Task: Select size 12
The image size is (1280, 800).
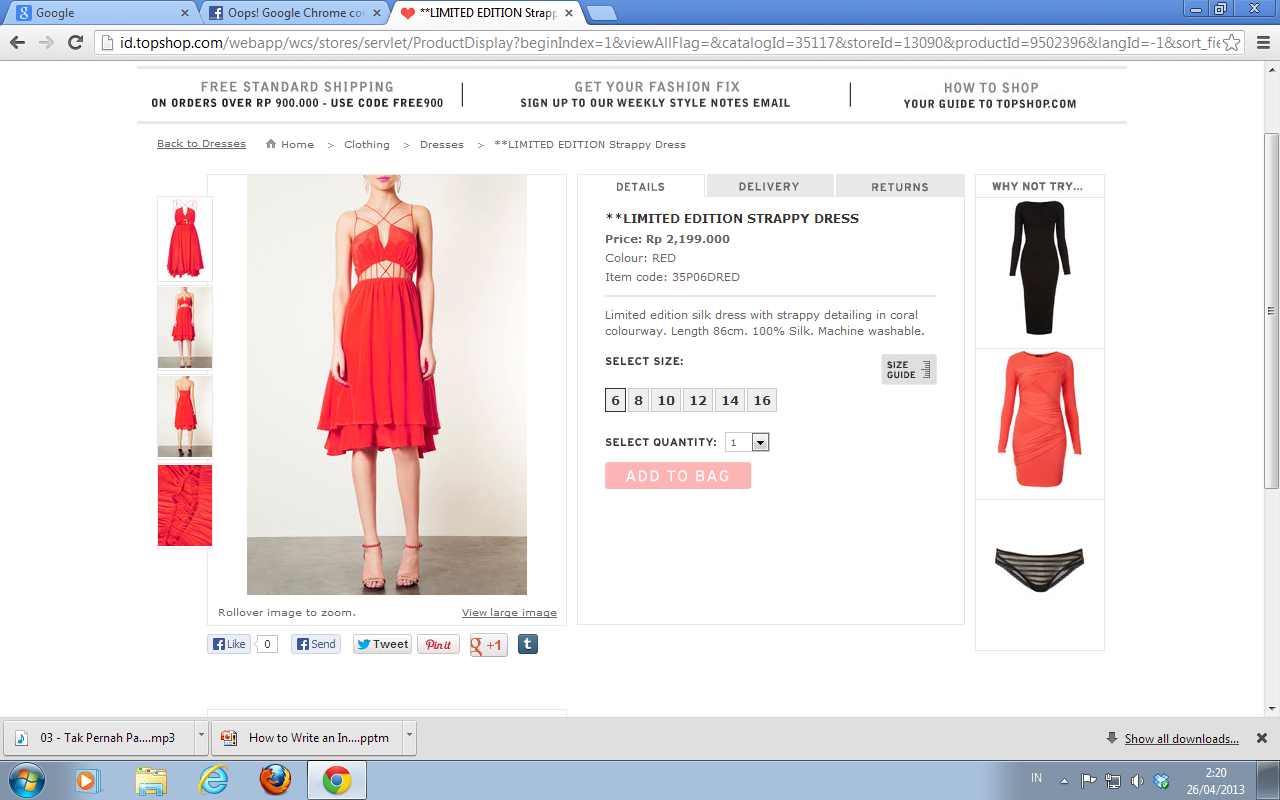Action: pyautogui.click(x=698, y=400)
